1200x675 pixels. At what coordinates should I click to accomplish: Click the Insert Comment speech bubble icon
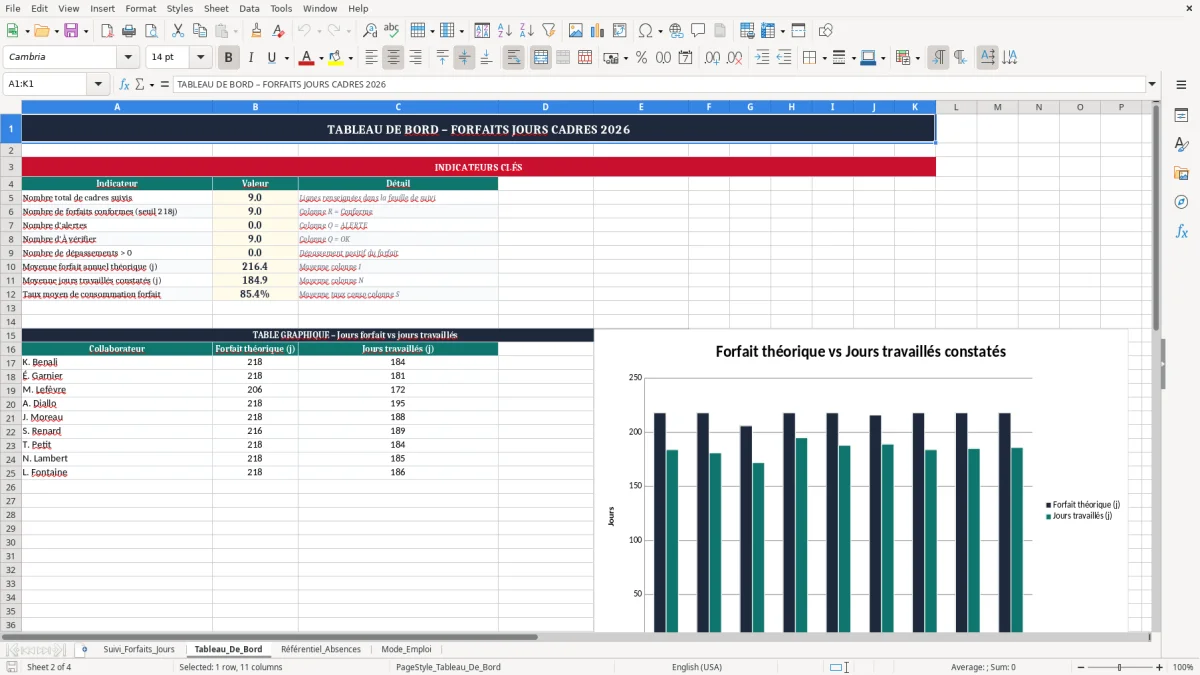tap(698, 31)
